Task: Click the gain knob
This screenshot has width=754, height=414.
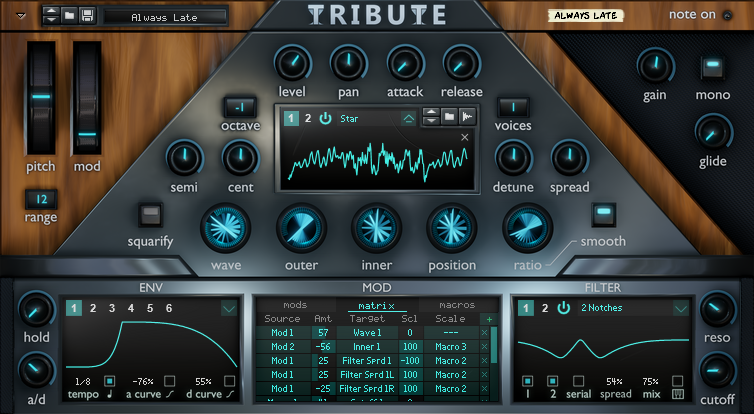Action: 655,66
